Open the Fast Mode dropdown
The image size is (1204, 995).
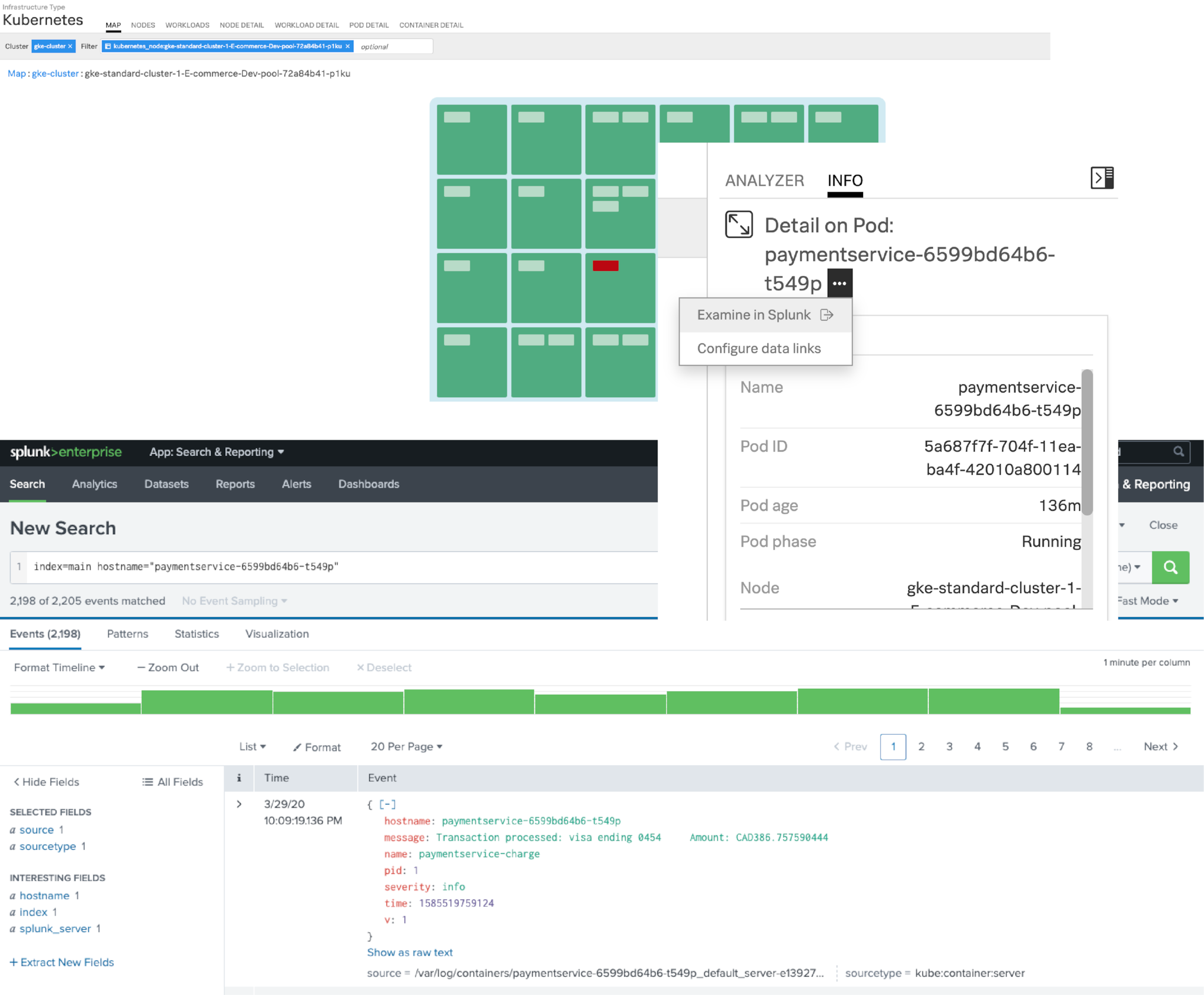(1148, 601)
